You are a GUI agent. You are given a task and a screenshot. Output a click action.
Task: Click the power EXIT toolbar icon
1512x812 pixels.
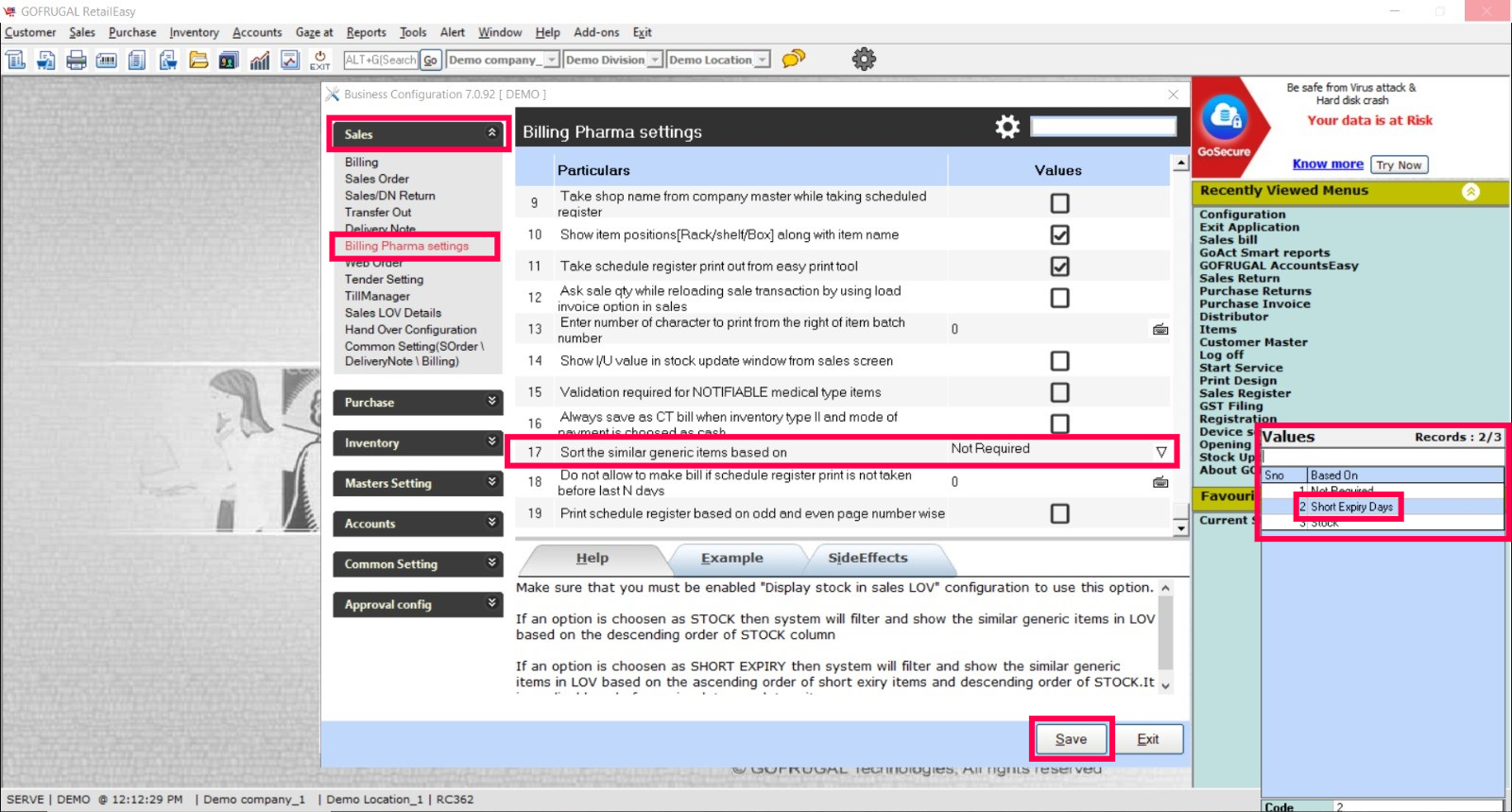click(320, 60)
